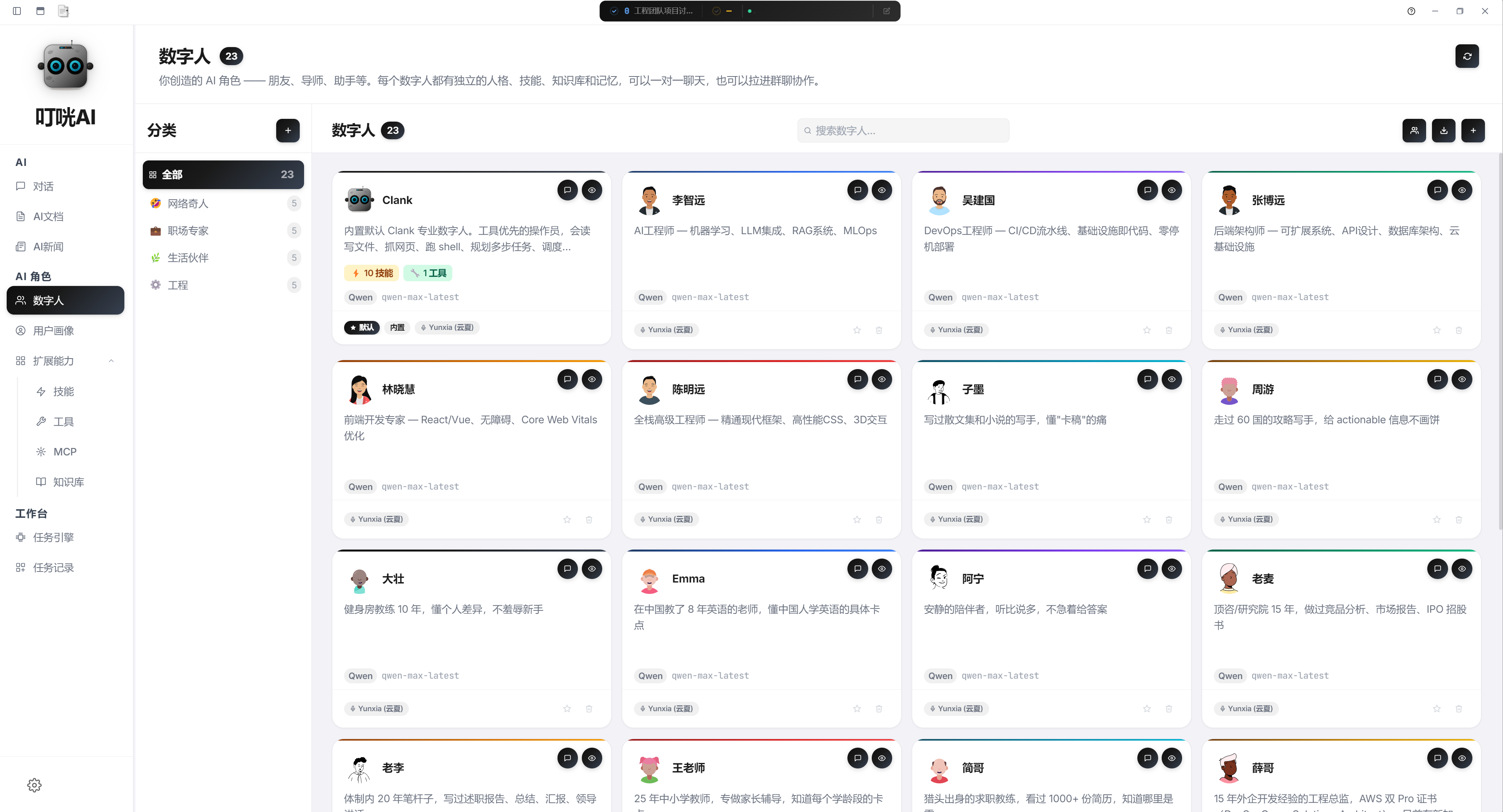Viewport: 1503px width, 812px height.
Task: Click the edit icon in the top task pill
Action: click(886, 11)
